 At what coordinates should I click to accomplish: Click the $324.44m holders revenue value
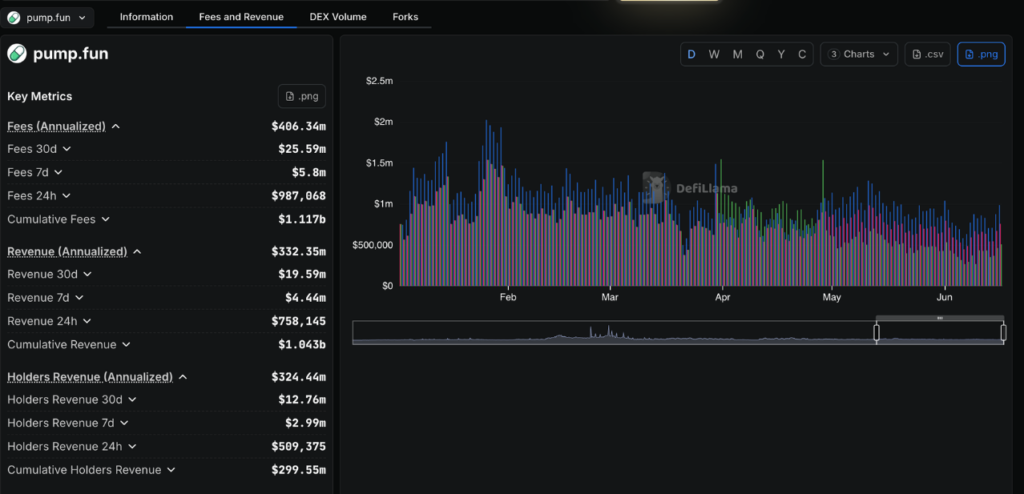pyautogui.click(x=298, y=377)
